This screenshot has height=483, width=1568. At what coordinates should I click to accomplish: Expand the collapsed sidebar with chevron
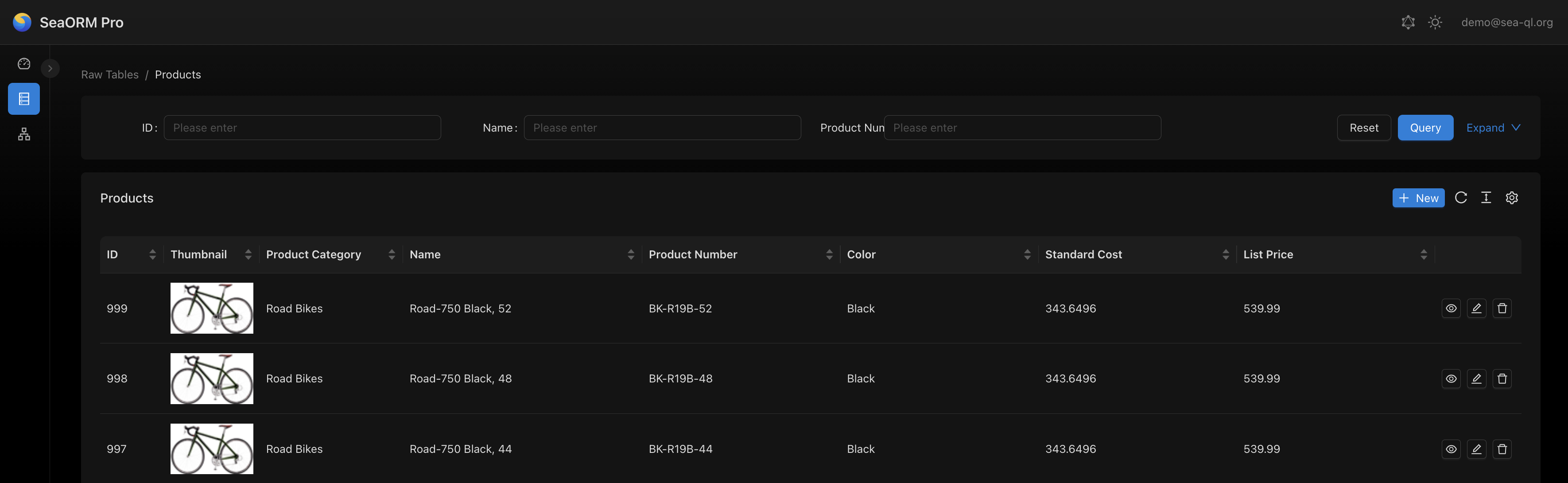50,68
